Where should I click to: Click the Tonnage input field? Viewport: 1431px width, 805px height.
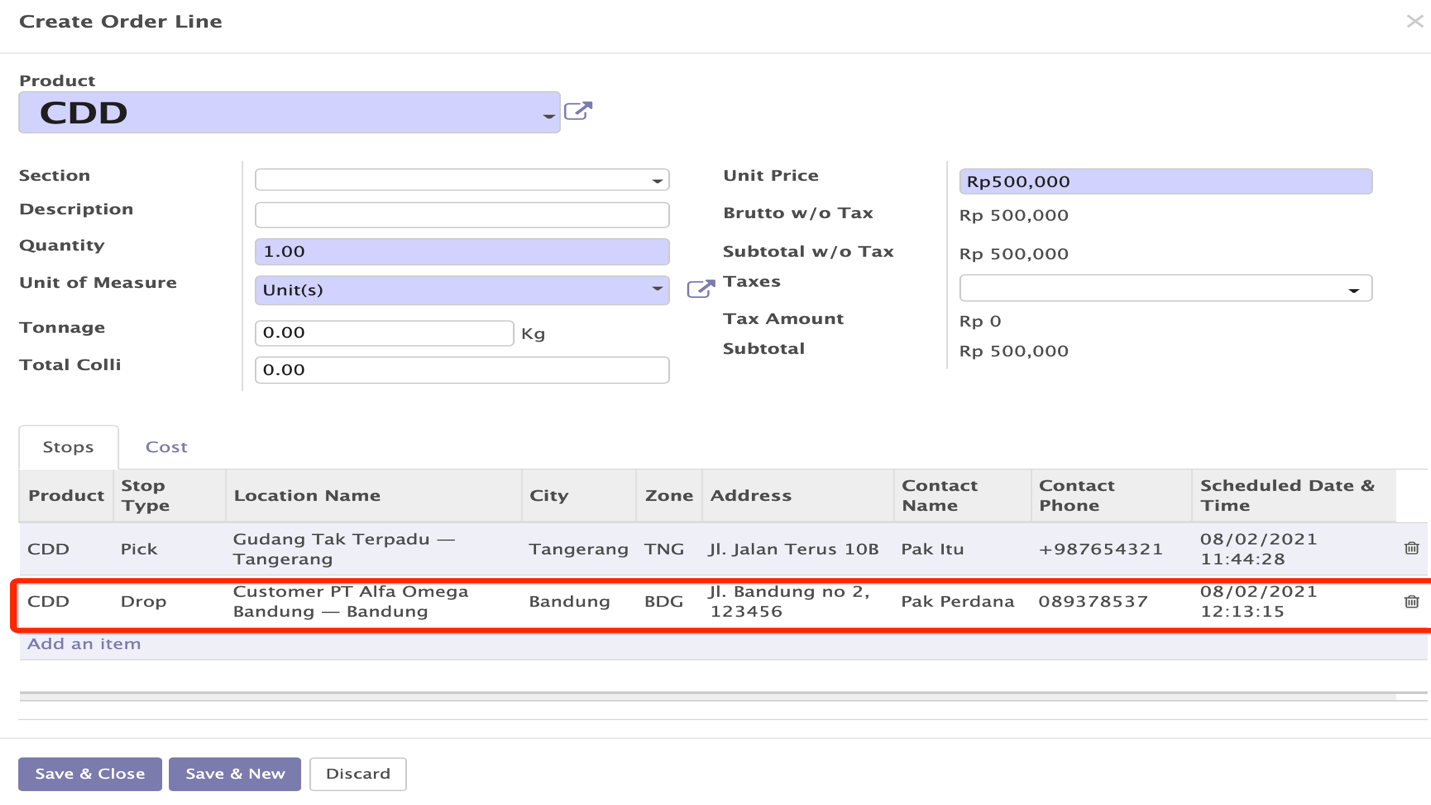tap(384, 333)
